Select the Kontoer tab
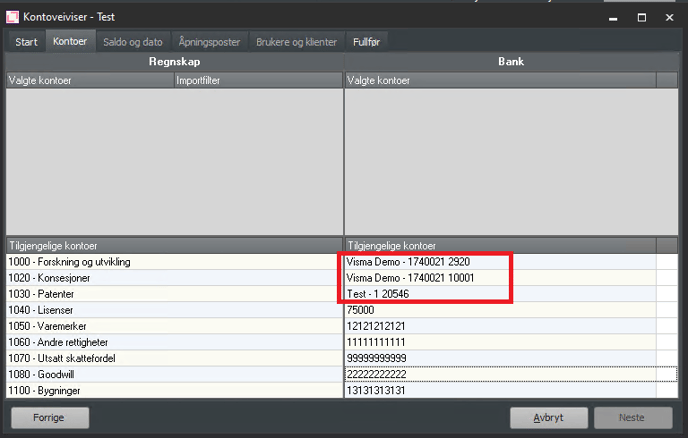This screenshot has height=438, width=688. (x=70, y=42)
